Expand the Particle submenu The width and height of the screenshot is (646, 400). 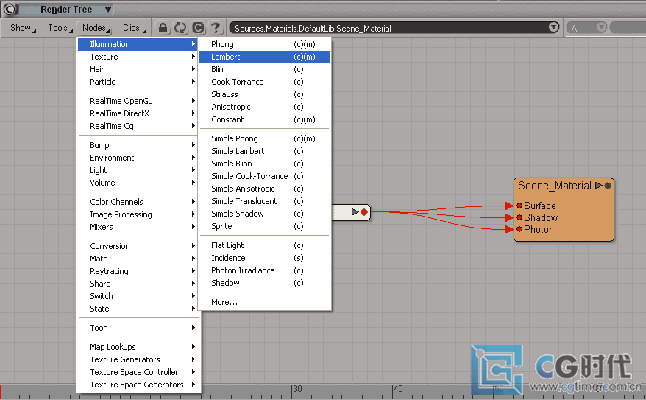138,82
